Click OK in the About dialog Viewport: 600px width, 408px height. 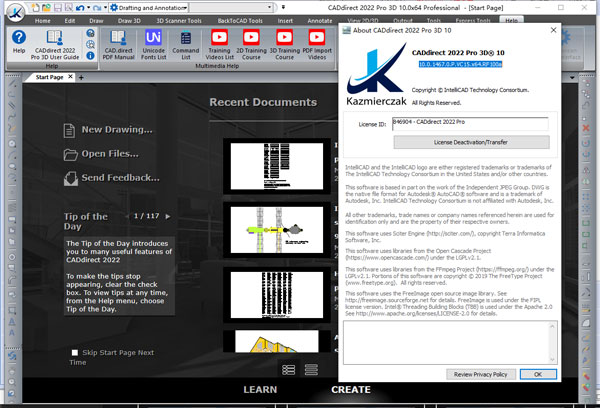538,373
